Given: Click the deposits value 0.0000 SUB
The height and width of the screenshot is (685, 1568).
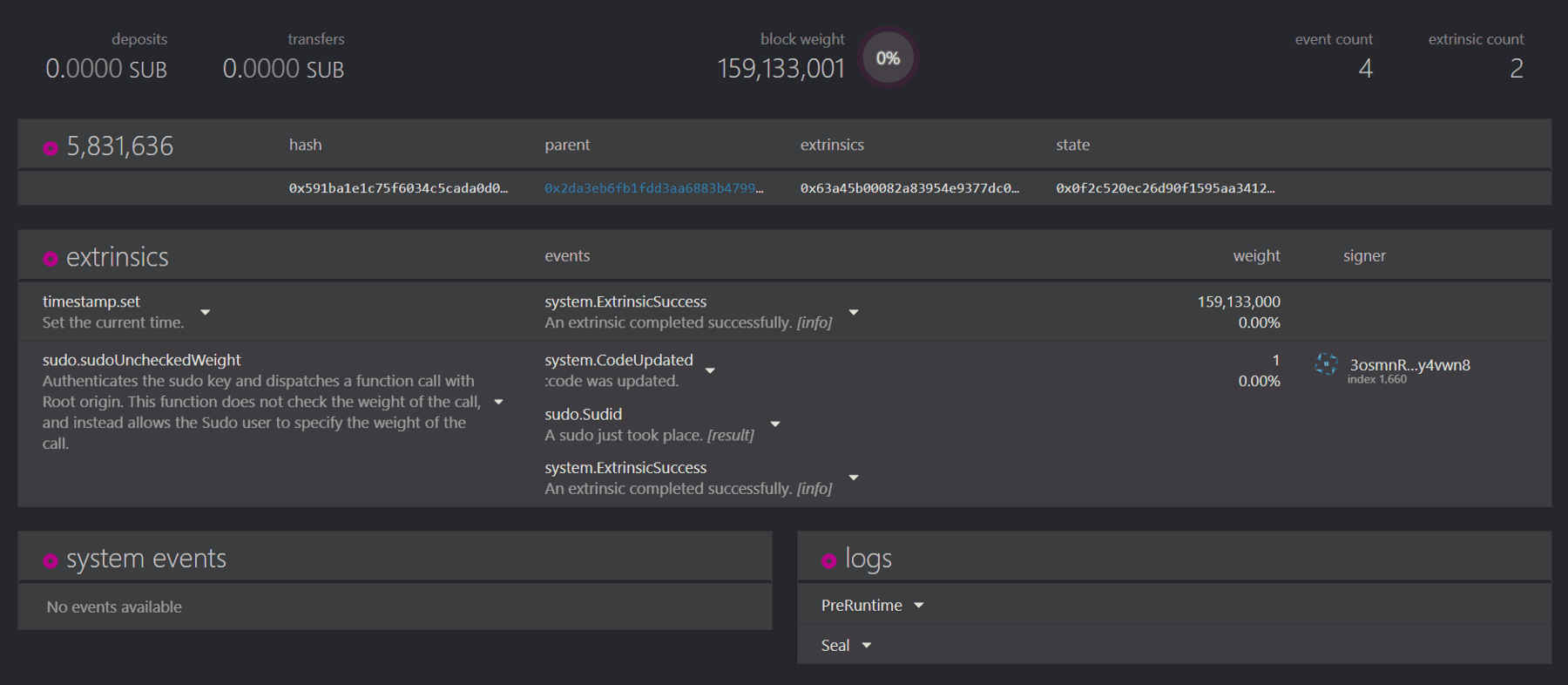Looking at the screenshot, I should coord(106,69).
